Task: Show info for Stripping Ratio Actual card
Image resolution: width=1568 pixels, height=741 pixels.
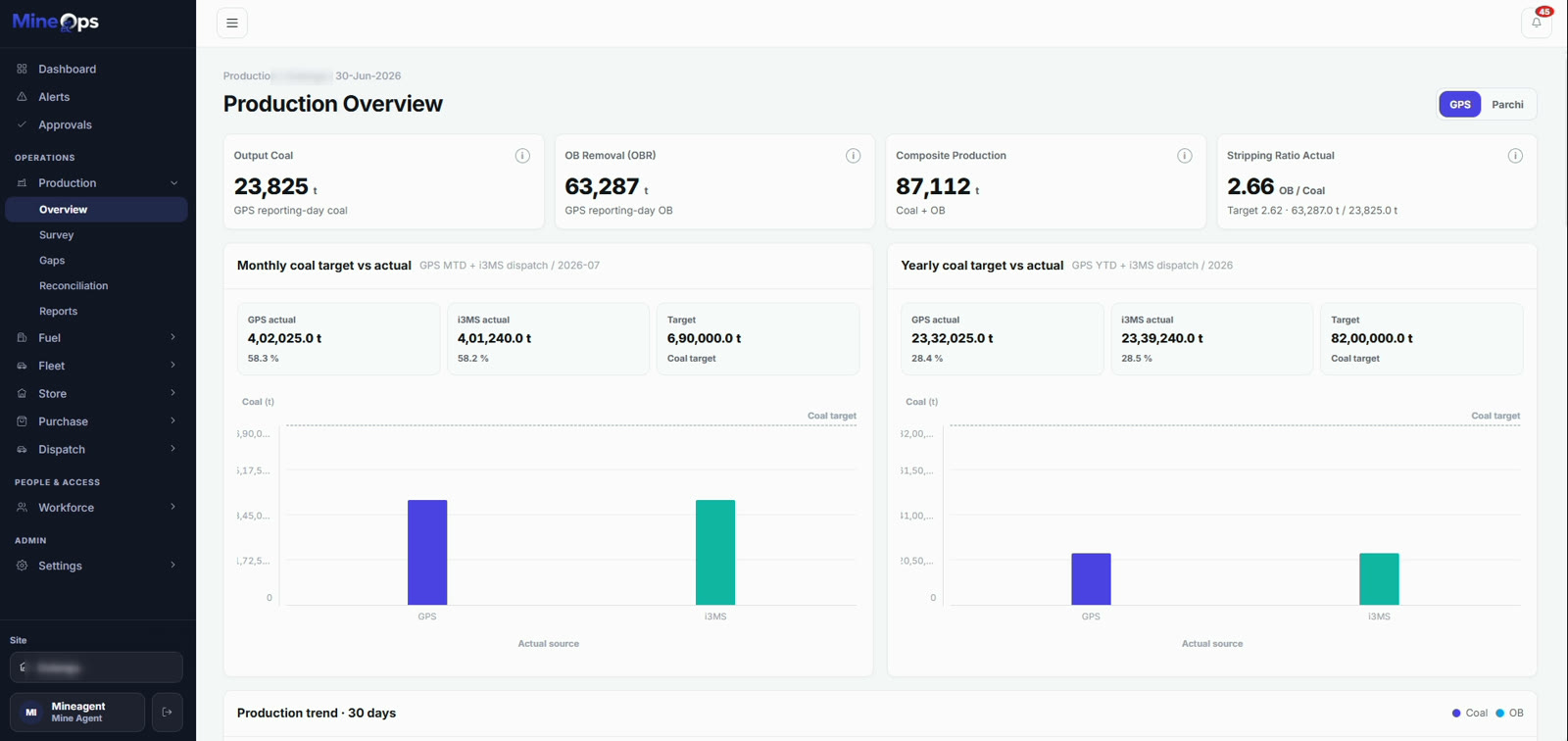Action: click(1515, 156)
